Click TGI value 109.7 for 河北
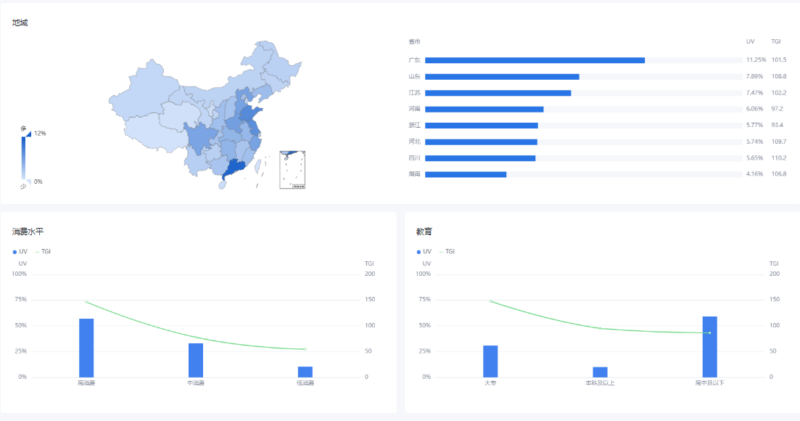 [x=779, y=141]
